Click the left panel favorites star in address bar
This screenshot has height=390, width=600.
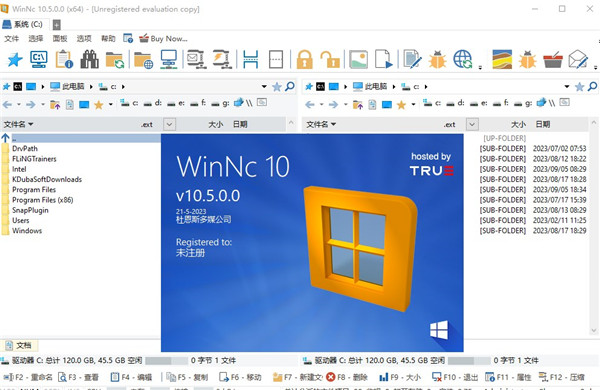[x=277, y=87]
